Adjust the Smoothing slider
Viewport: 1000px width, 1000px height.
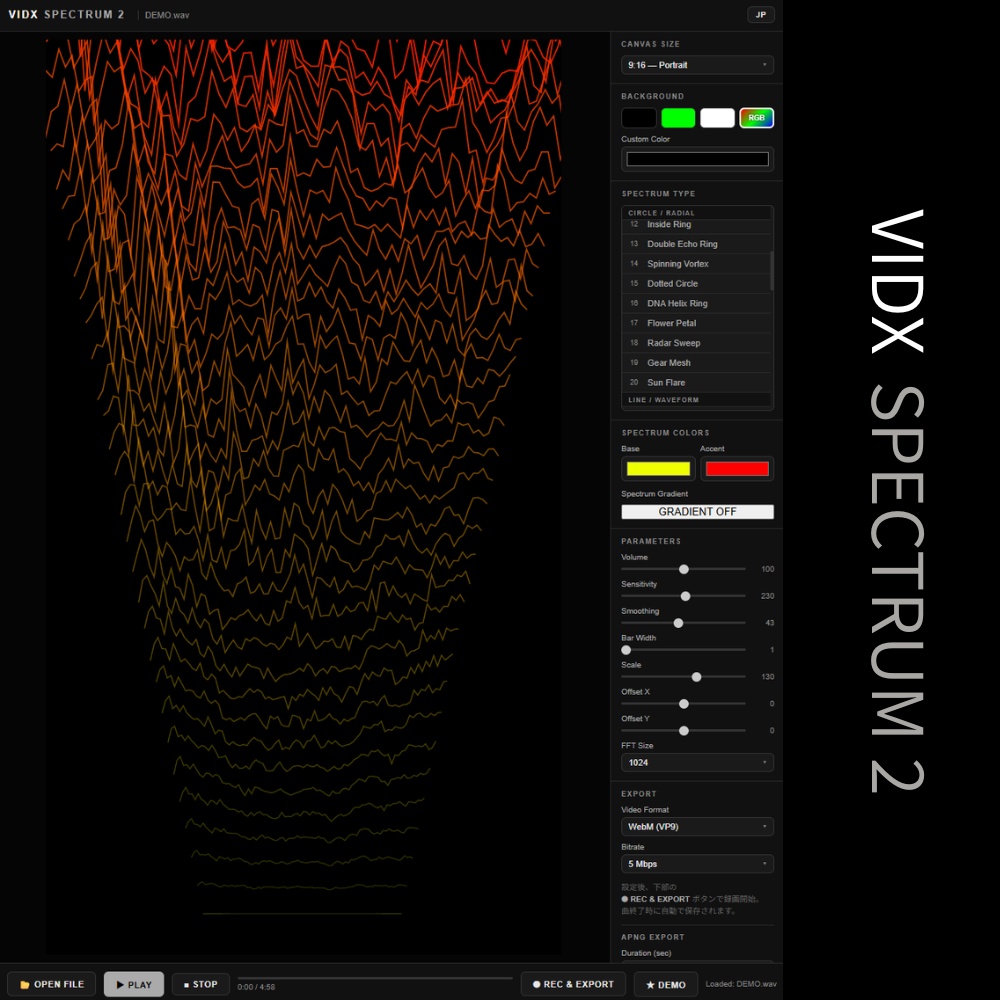[x=683, y=623]
